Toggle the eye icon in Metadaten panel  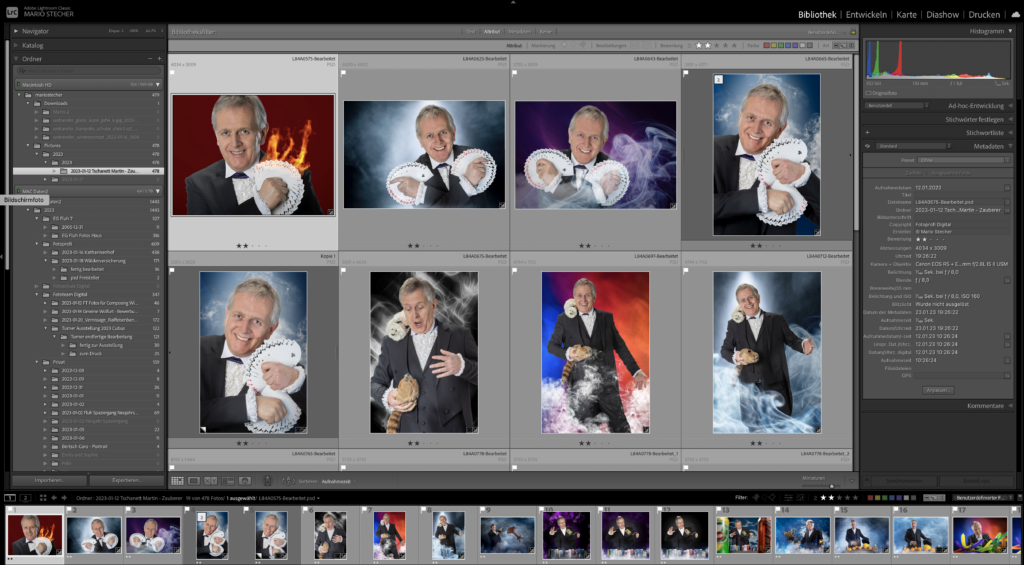(x=867, y=146)
